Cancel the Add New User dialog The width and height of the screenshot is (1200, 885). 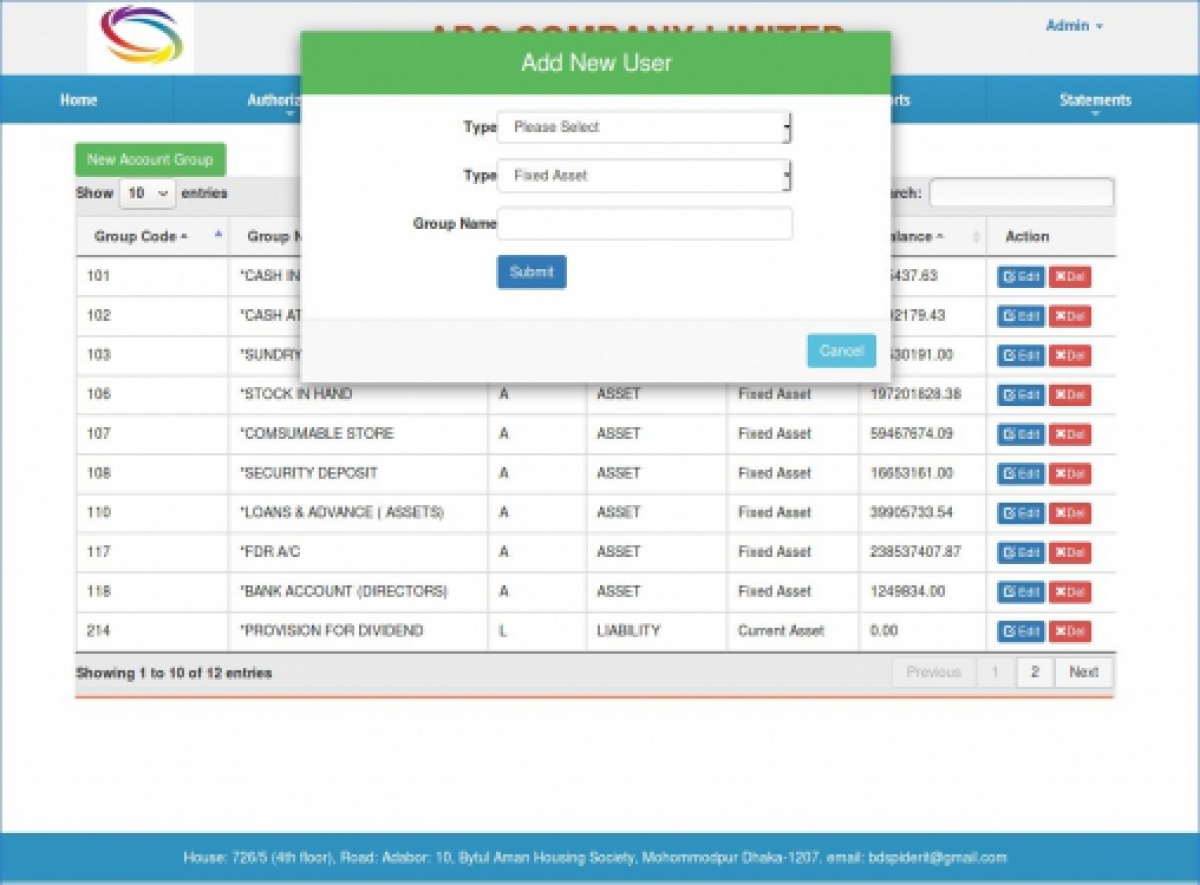(x=840, y=350)
